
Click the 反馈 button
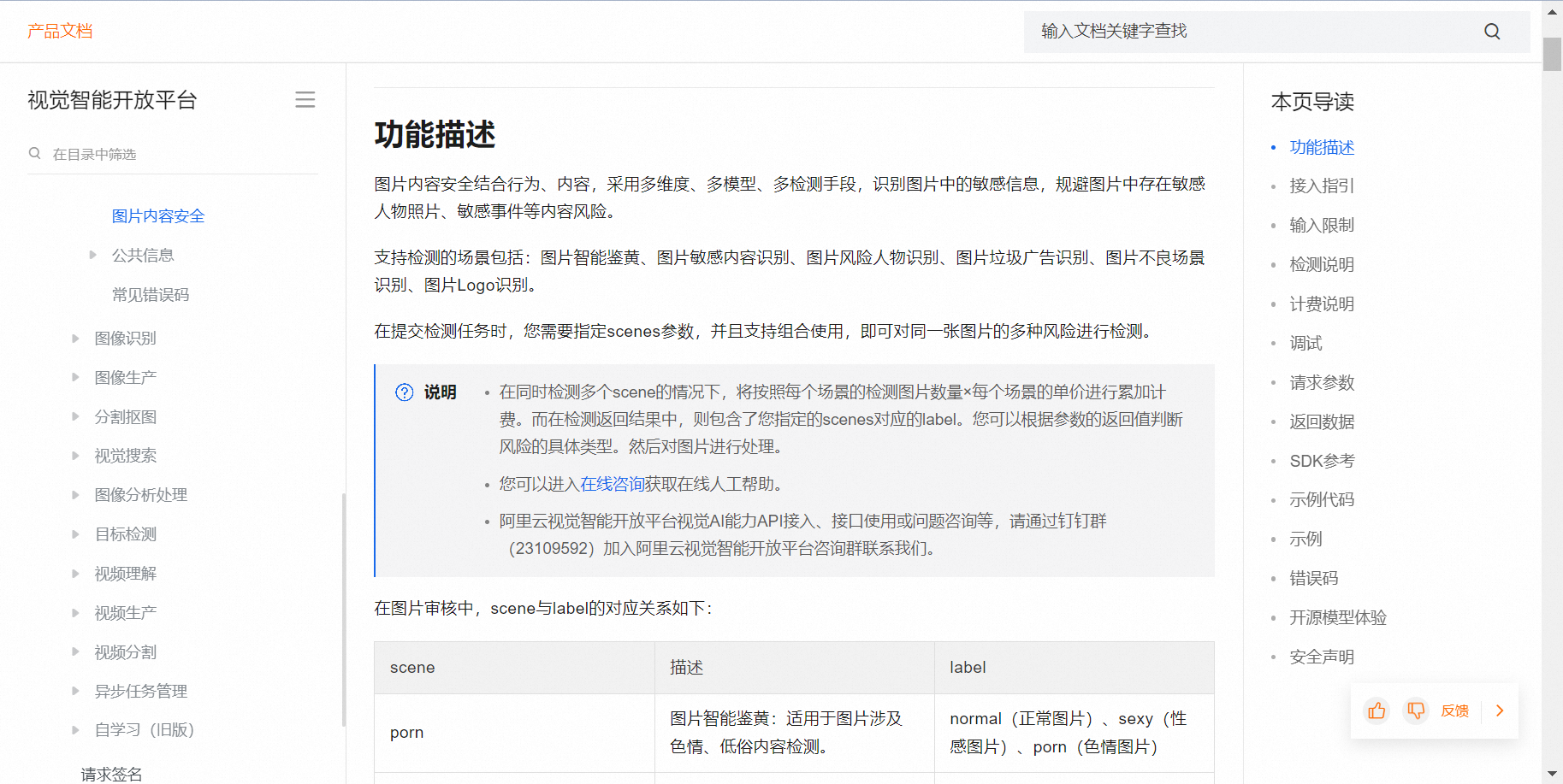pos(1454,710)
